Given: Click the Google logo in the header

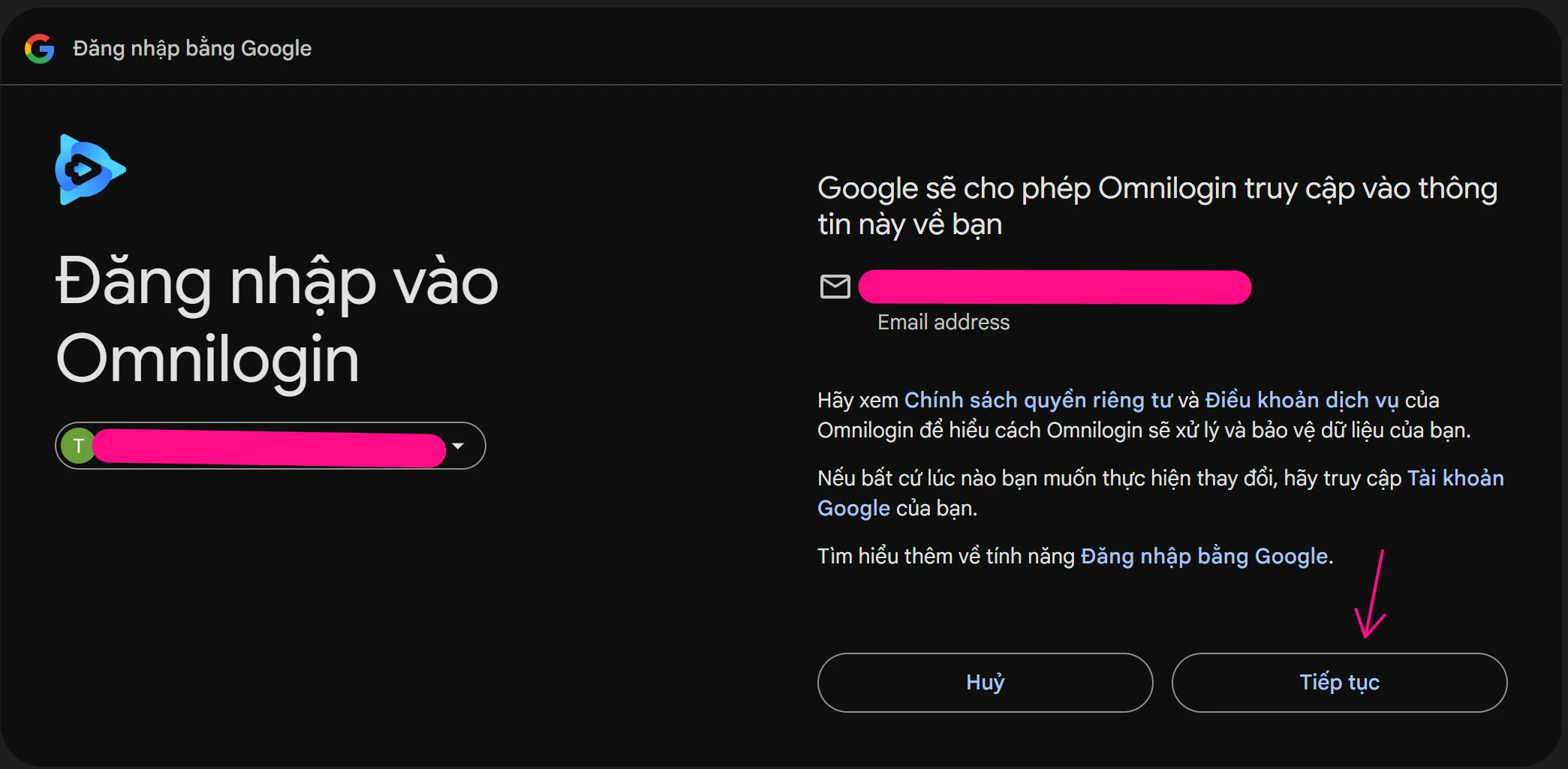Looking at the screenshot, I should [x=40, y=49].
